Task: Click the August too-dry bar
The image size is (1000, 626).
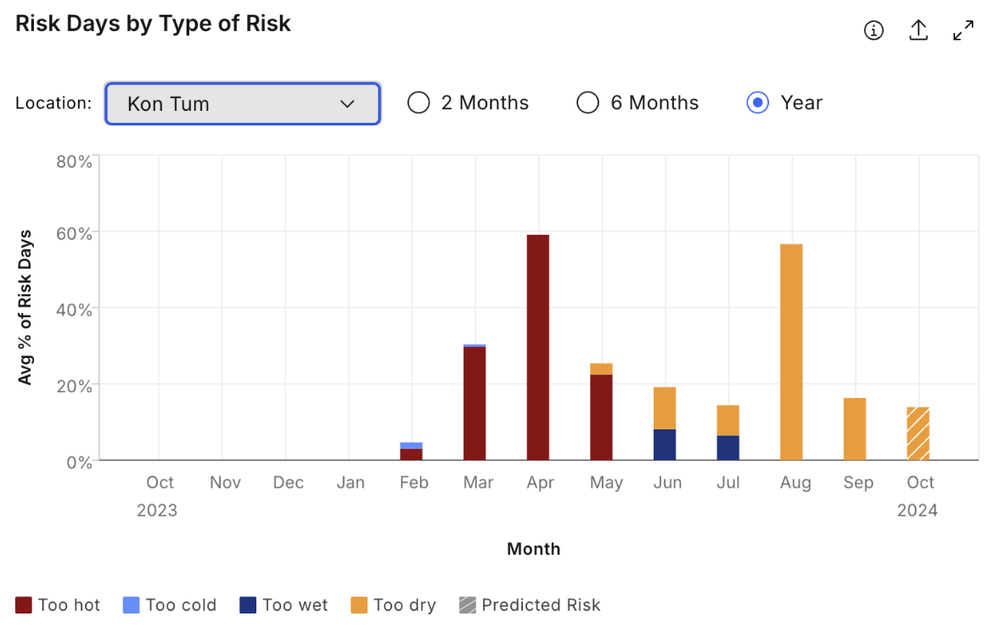Action: coord(791,352)
